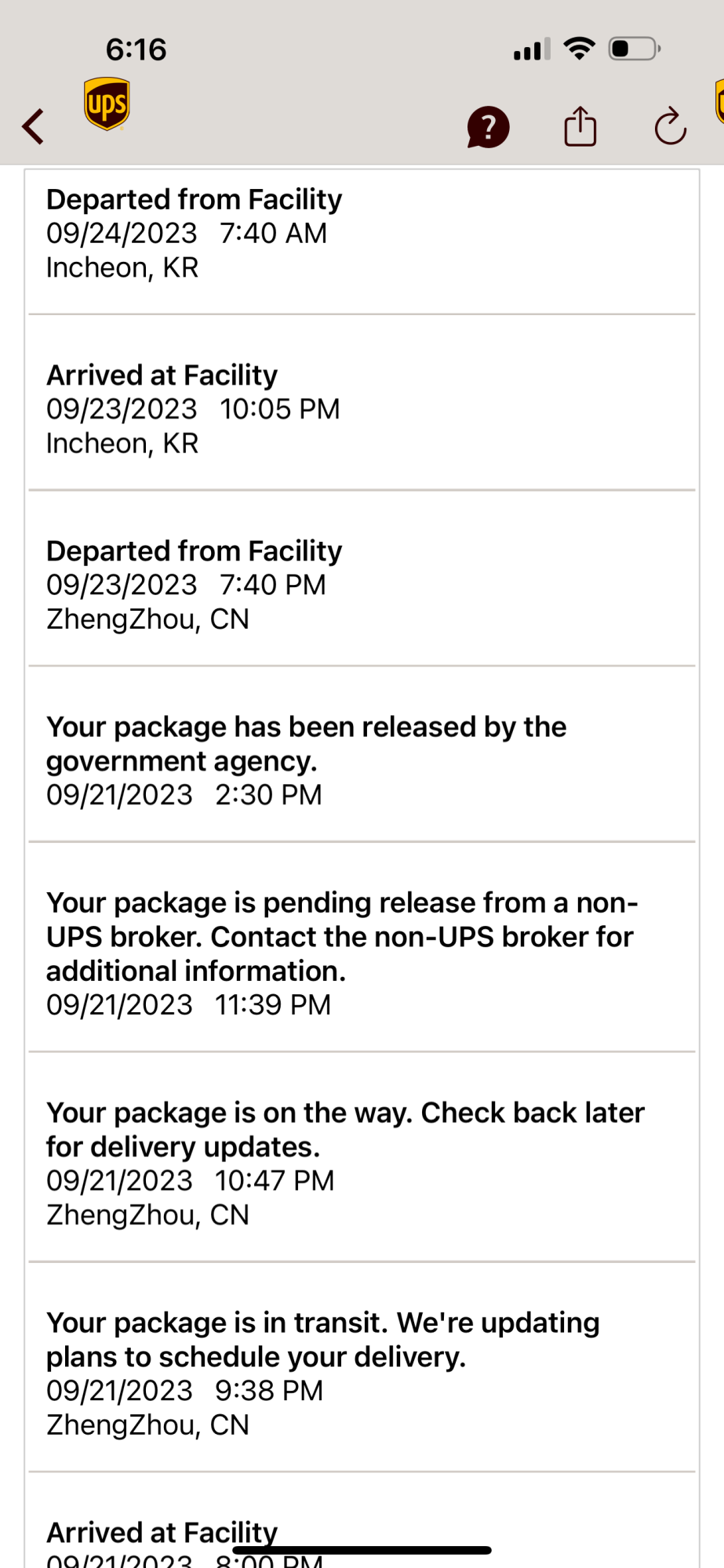724x1568 pixels.
Task: Tap the battery indicator icon
Action: point(635,49)
